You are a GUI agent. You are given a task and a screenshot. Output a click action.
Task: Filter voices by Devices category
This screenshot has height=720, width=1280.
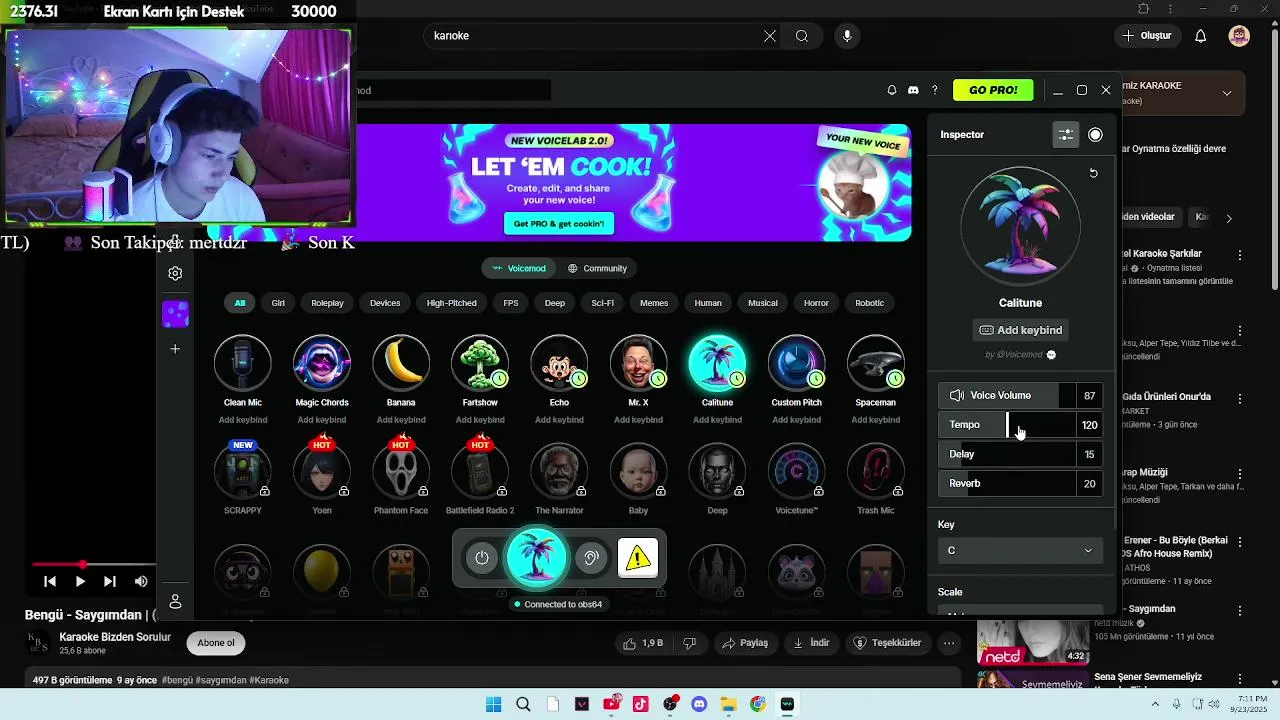click(385, 303)
